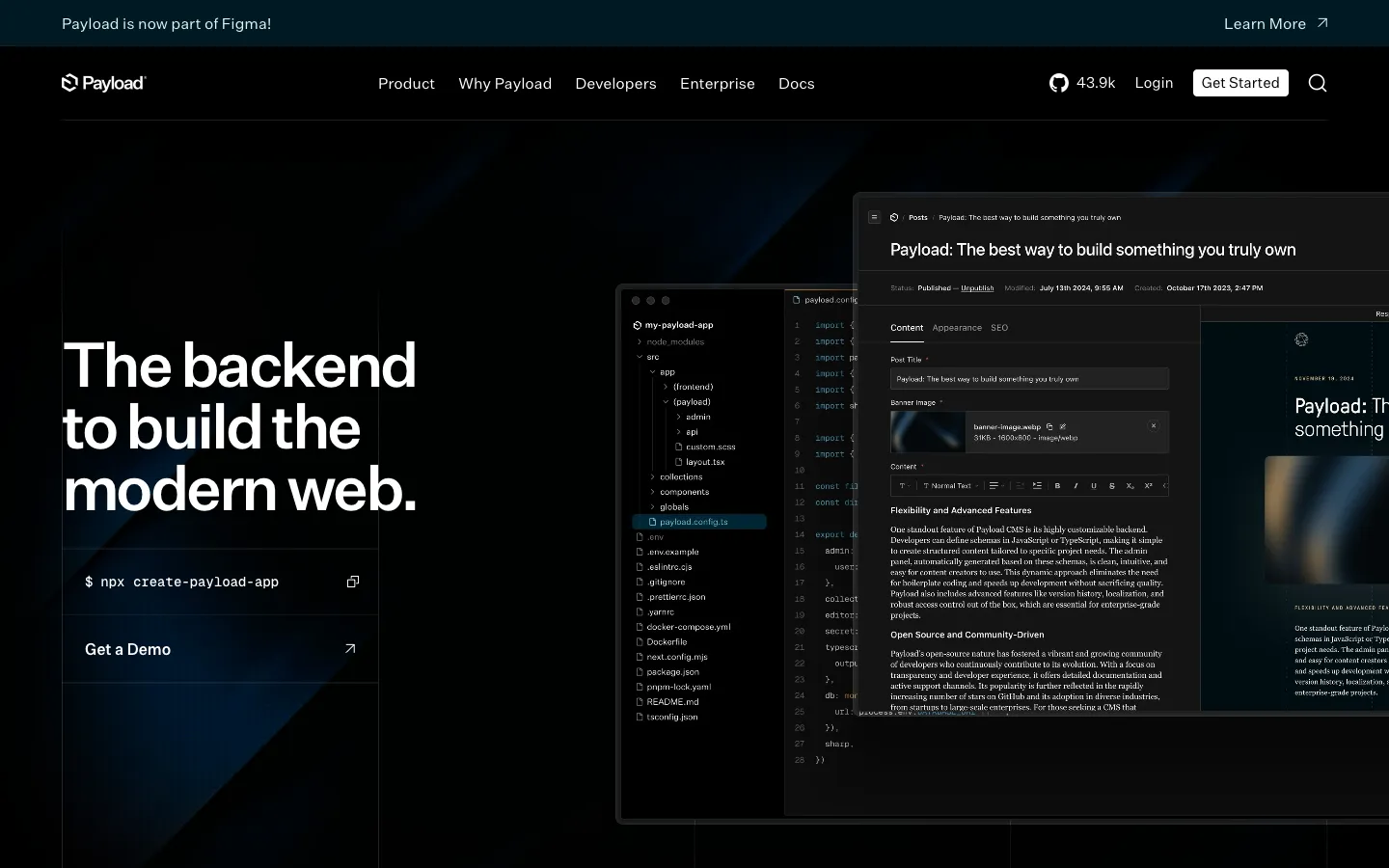Click the banner image thumbnail preview
1389x868 pixels.
click(928, 432)
